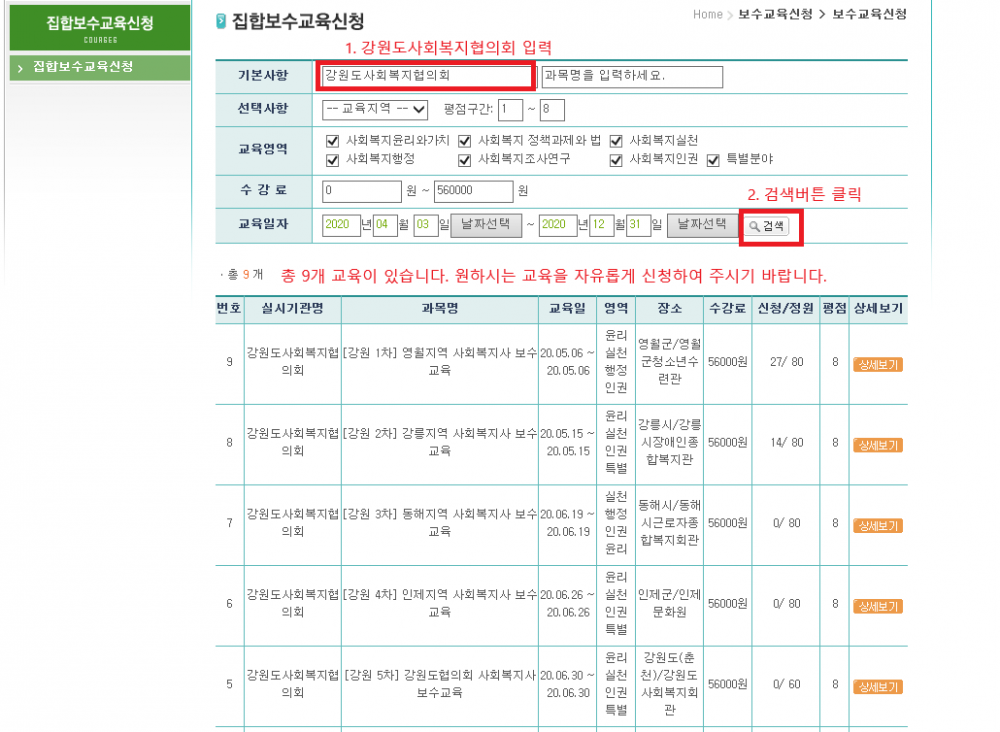Expand the 교육지역 dropdown
This screenshot has width=1000, height=732.
(x=375, y=110)
